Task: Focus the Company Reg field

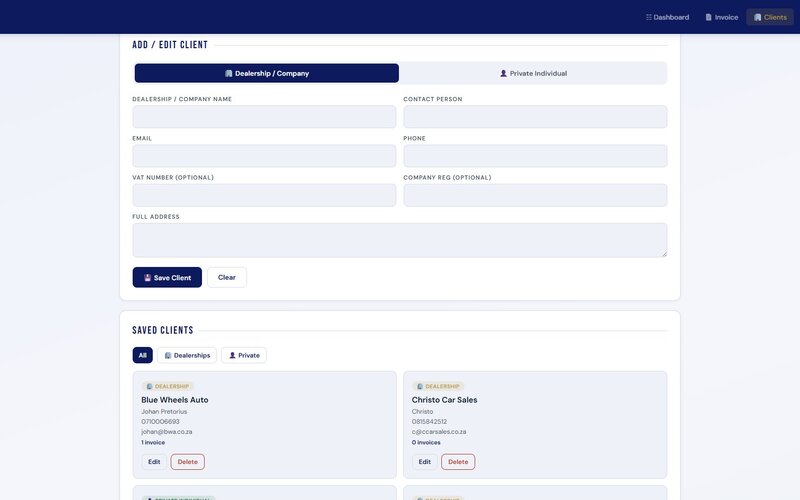Action: point(535,195)
